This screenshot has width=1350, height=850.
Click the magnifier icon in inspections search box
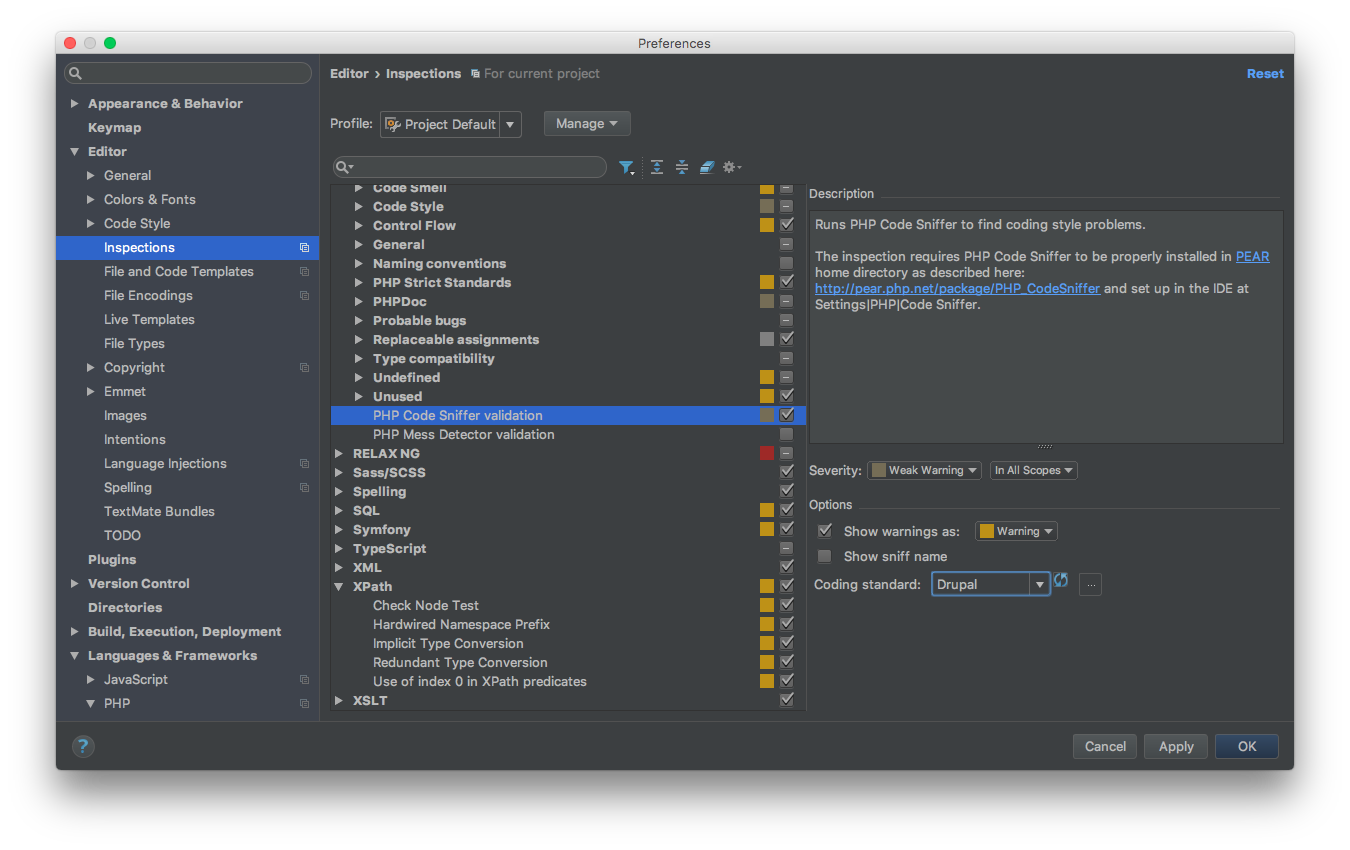point(344,167)
